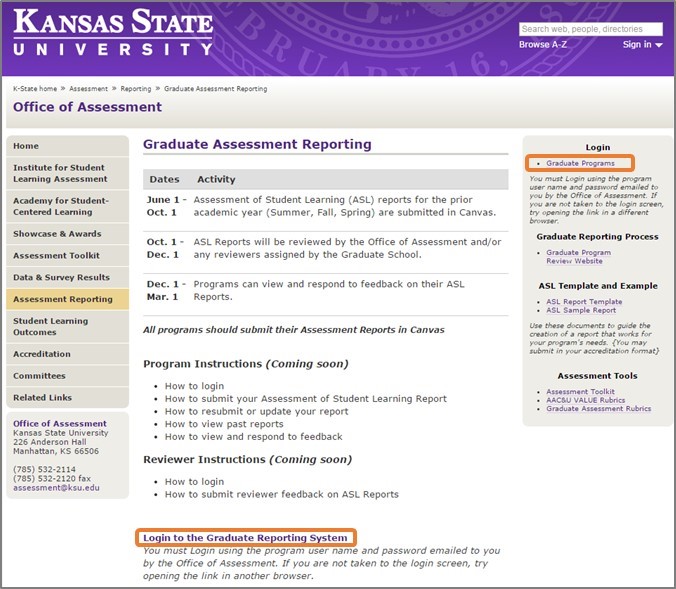Click the Activity column header
The image size is (676, 589).
click(216, 179)
